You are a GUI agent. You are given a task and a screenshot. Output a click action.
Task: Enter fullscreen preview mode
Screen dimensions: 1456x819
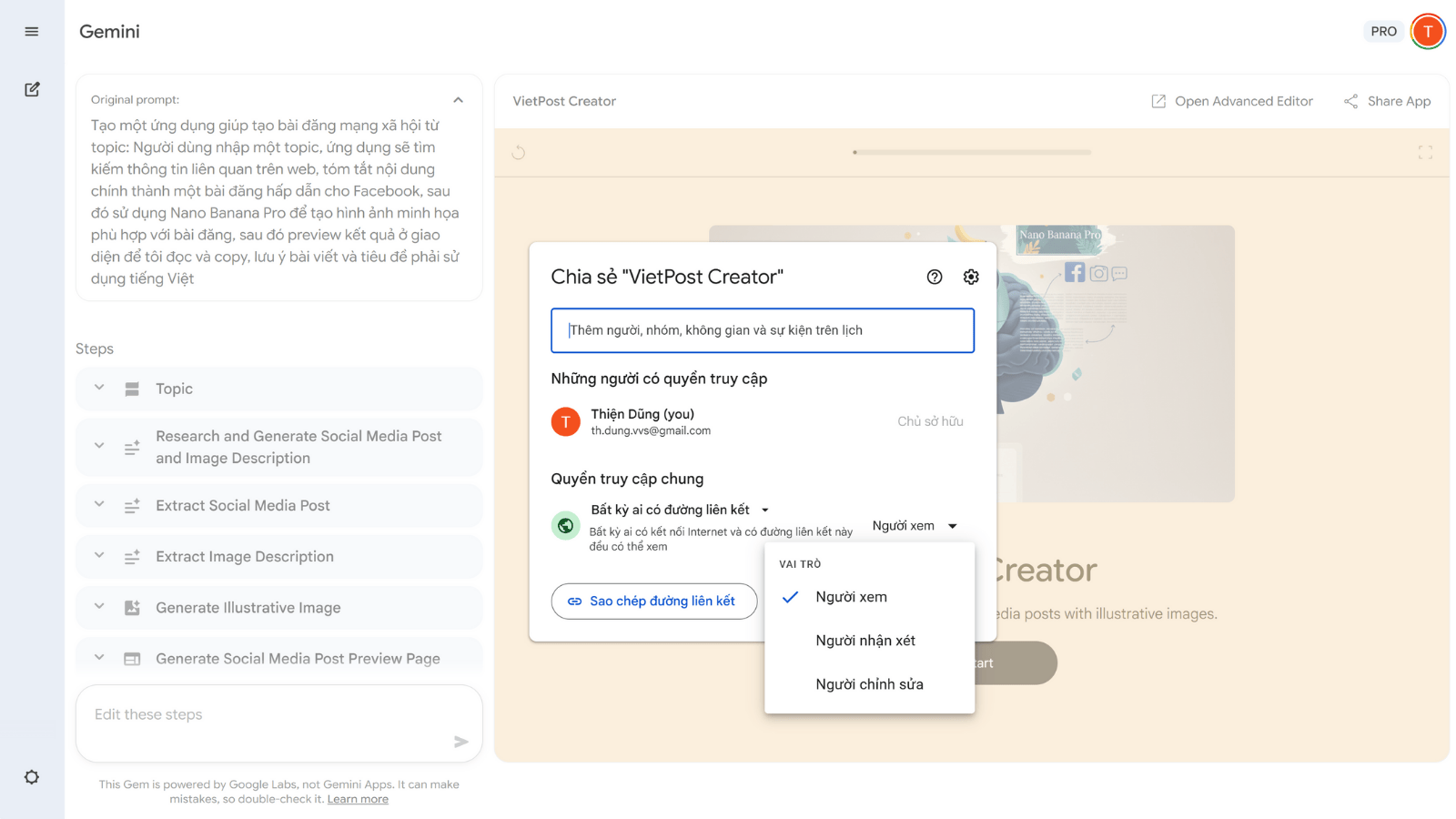1425,153
